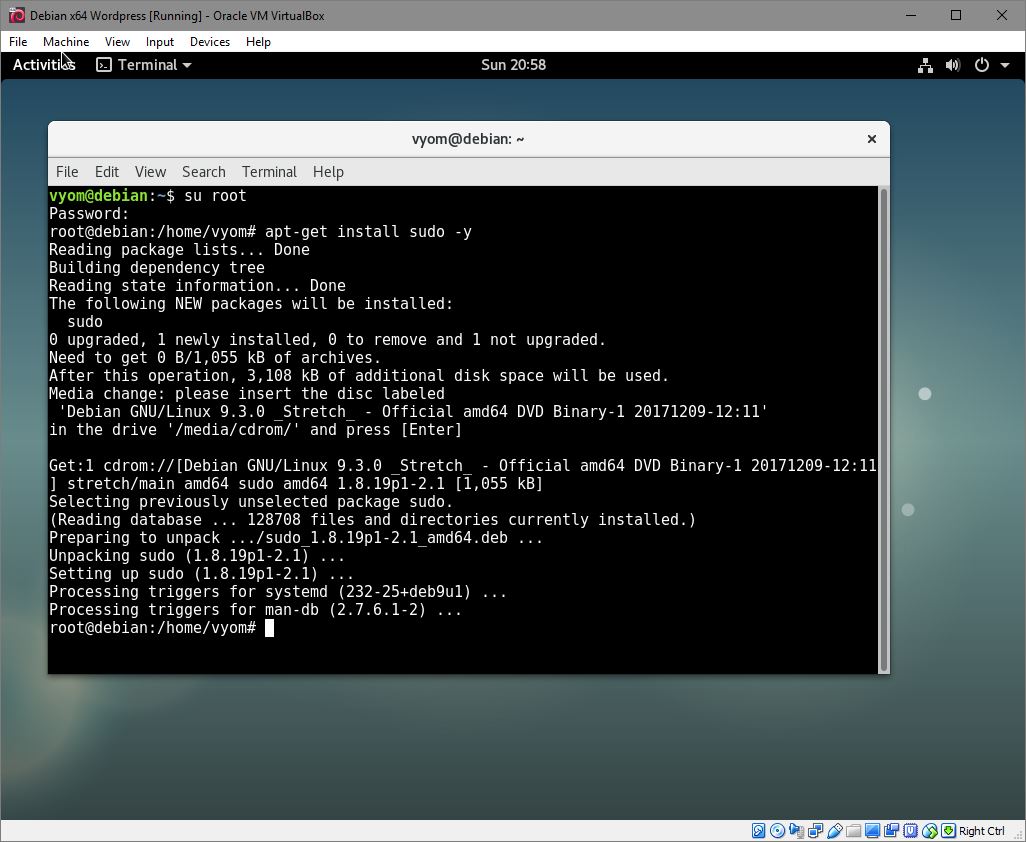Open the shared folders status icon
This screenshot has height=842, width=1026.
click(853, 831)
